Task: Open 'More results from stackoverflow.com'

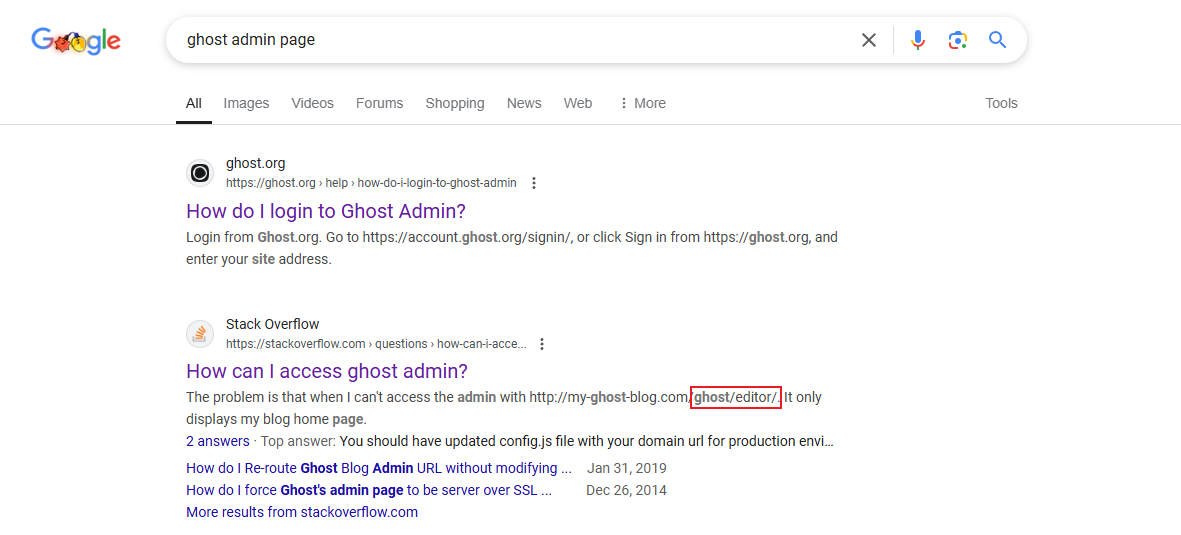Action: point(302,512)
